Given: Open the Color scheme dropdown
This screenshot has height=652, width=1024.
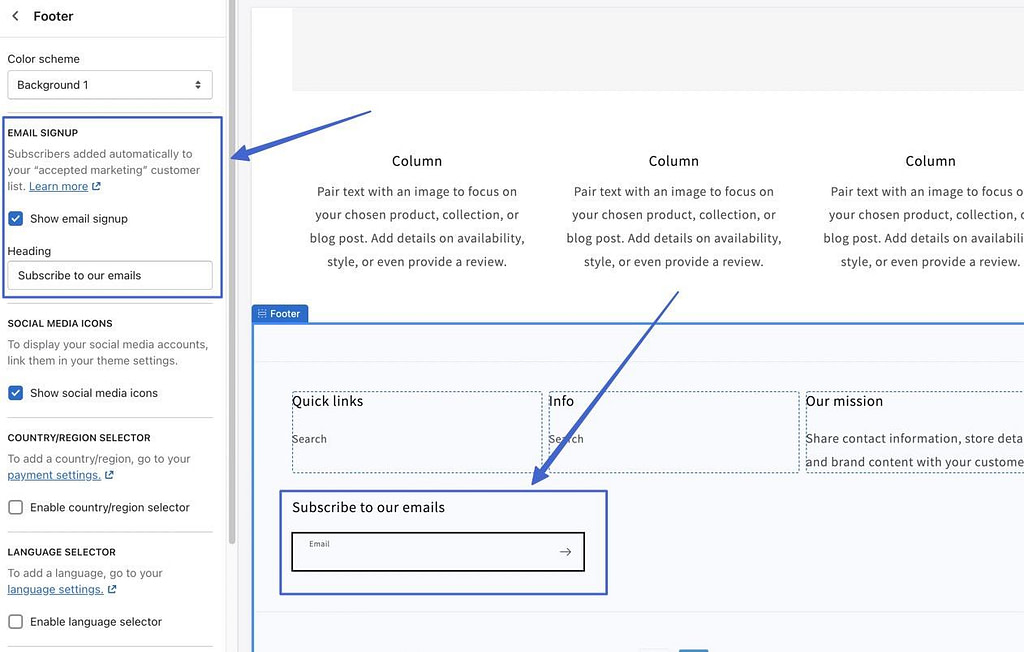Looking at the screenshot, I should point(110,84).
